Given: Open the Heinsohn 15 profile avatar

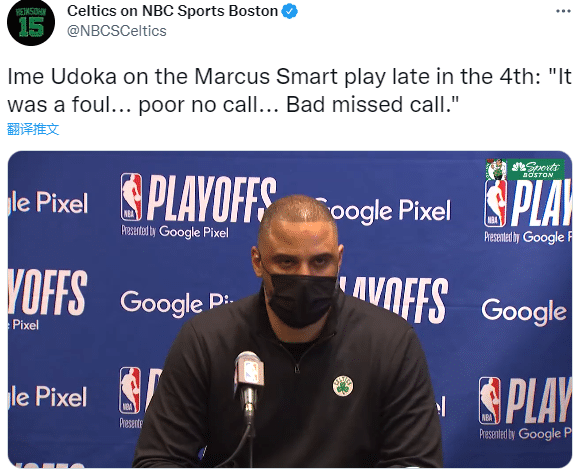Looking at the screenshot, I should click(31, 22).
